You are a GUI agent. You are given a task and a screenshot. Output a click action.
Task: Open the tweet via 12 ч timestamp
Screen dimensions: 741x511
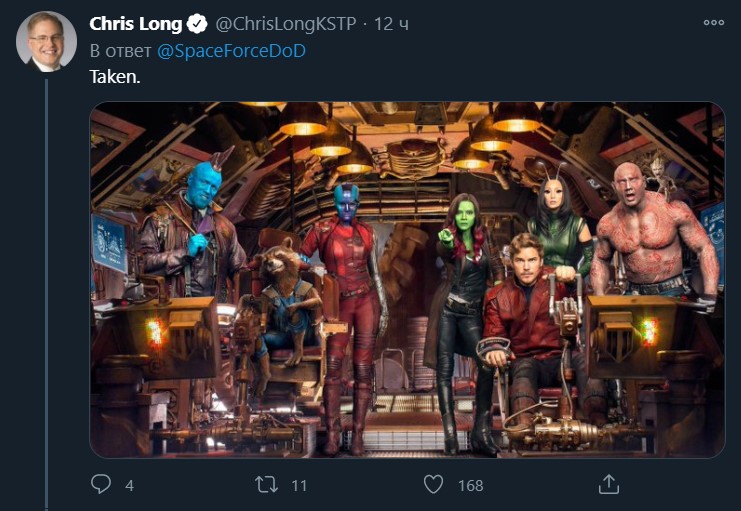[x=391, y=24]
